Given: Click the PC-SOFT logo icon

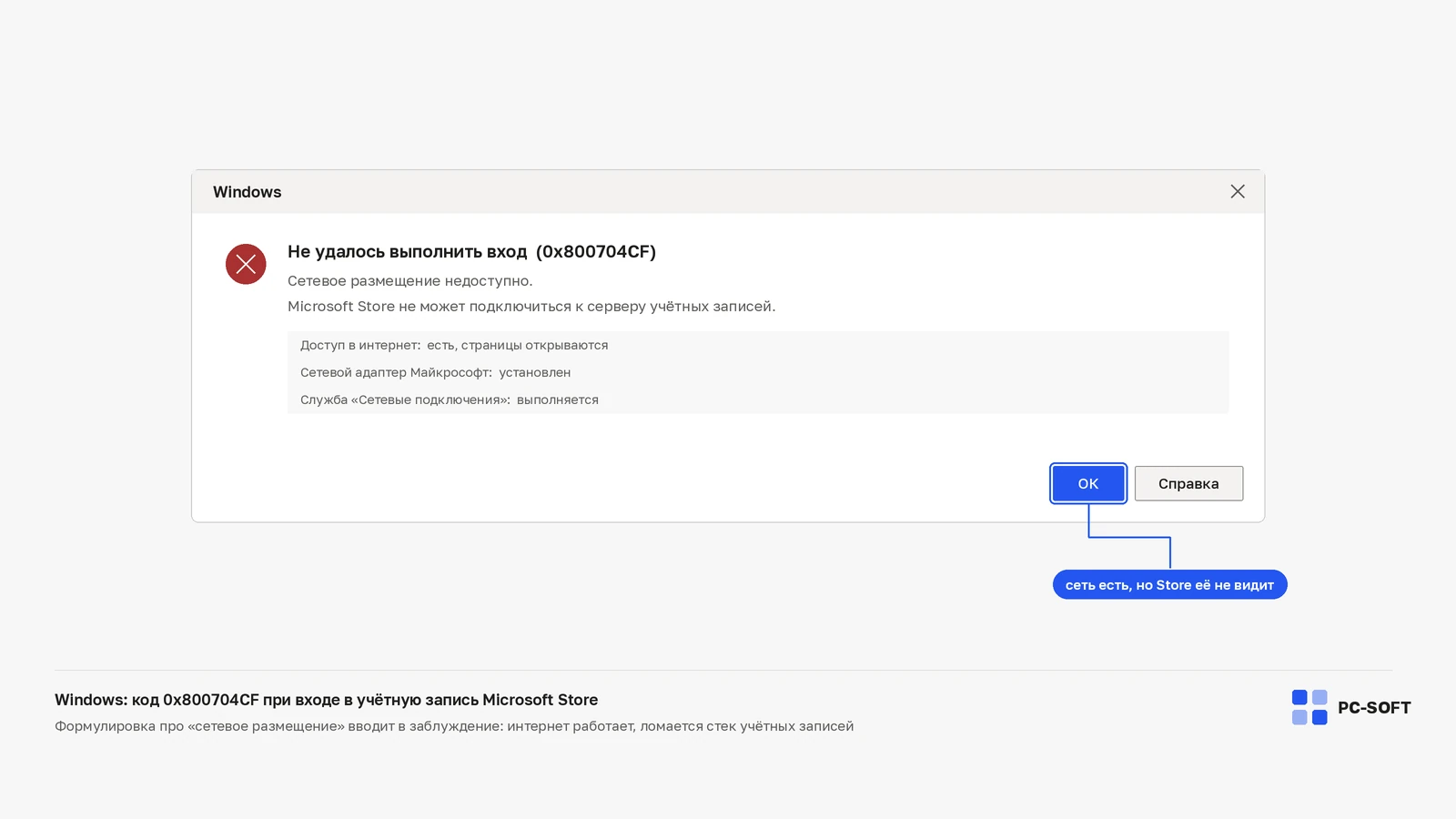Looking at the screenshot, I should 1309,707.
